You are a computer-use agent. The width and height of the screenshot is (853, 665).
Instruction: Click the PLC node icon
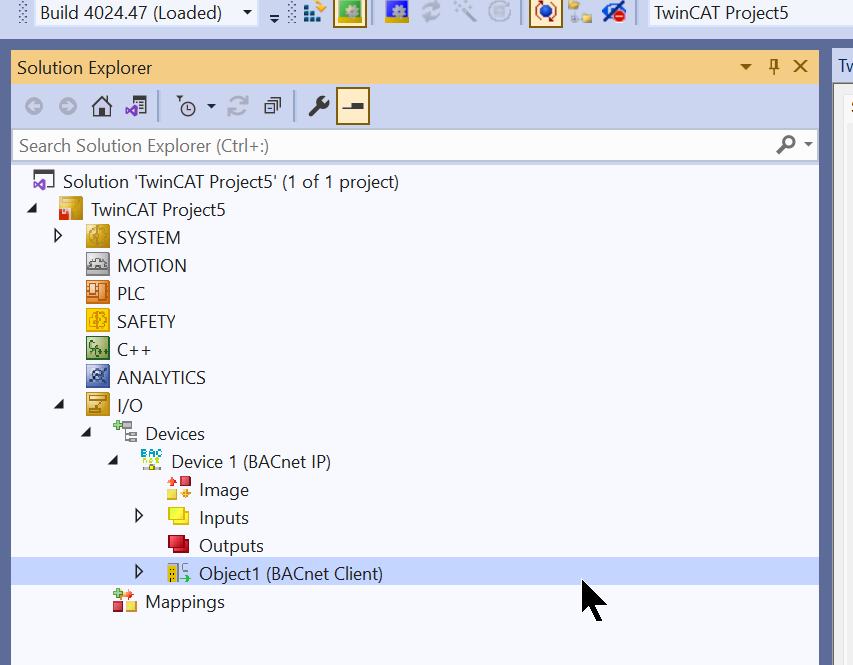pos(98,293)
